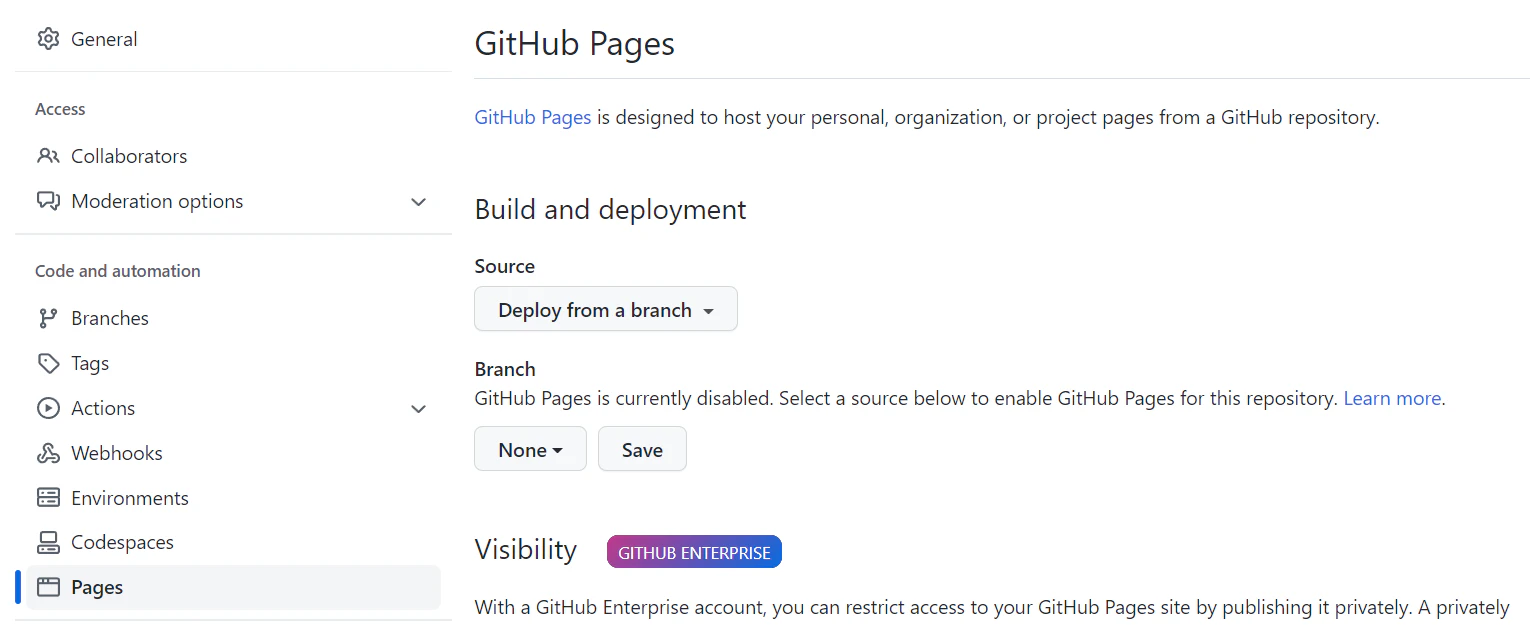1530x626 pixels.
Task: Click the Code and automation header
Action: click(x=118, y=271)
